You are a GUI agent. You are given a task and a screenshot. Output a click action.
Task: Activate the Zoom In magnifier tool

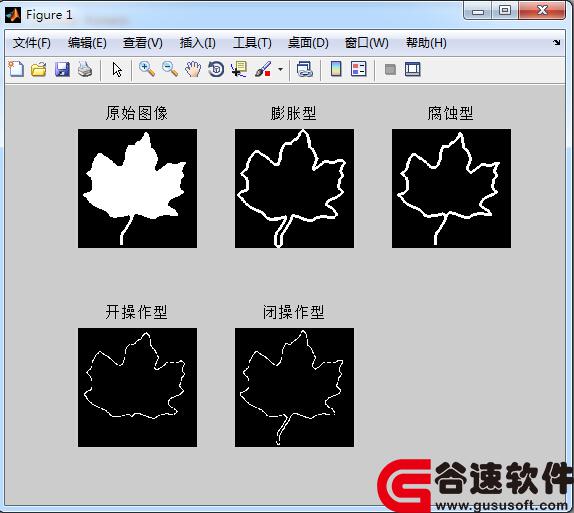coord(147,69)
